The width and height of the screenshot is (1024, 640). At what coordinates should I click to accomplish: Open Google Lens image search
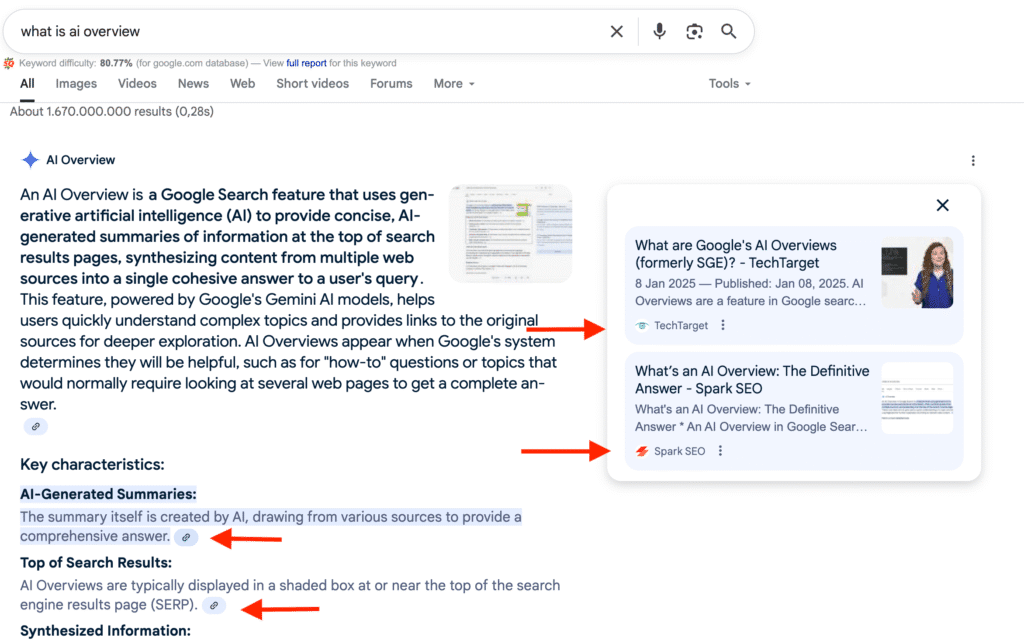tap(694, 32)
